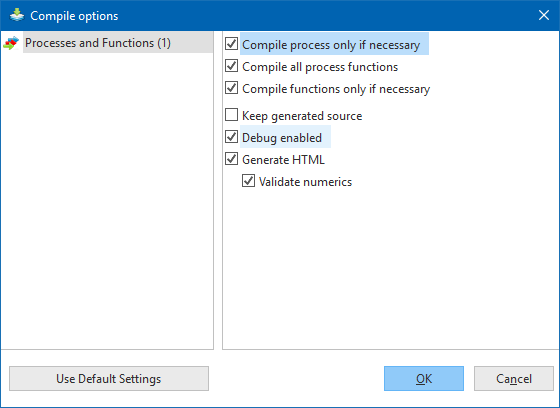Confirm the dialog with the OK button
Viewport: 560px width, 408px height.
(424, 378)
